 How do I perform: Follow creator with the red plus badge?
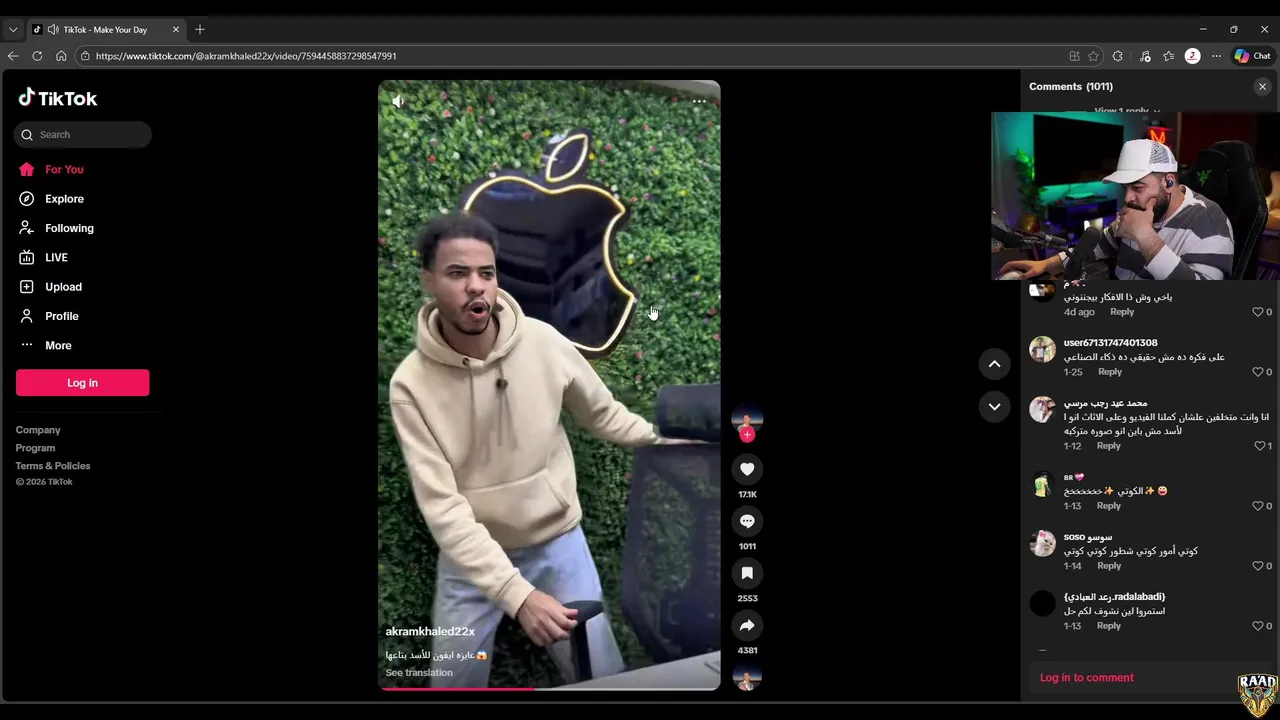(x=747, y=435)
